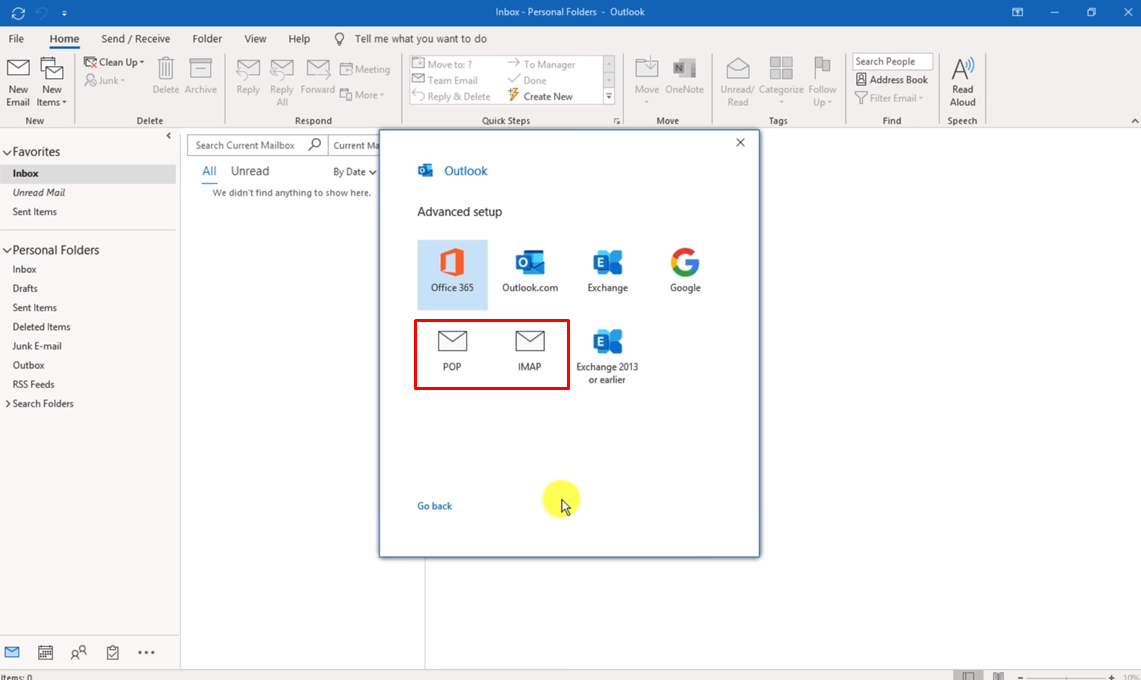Screen dimensions: 1141x680
Task: Click Move to: ? quick step
Action: click(x=442, y=64)
